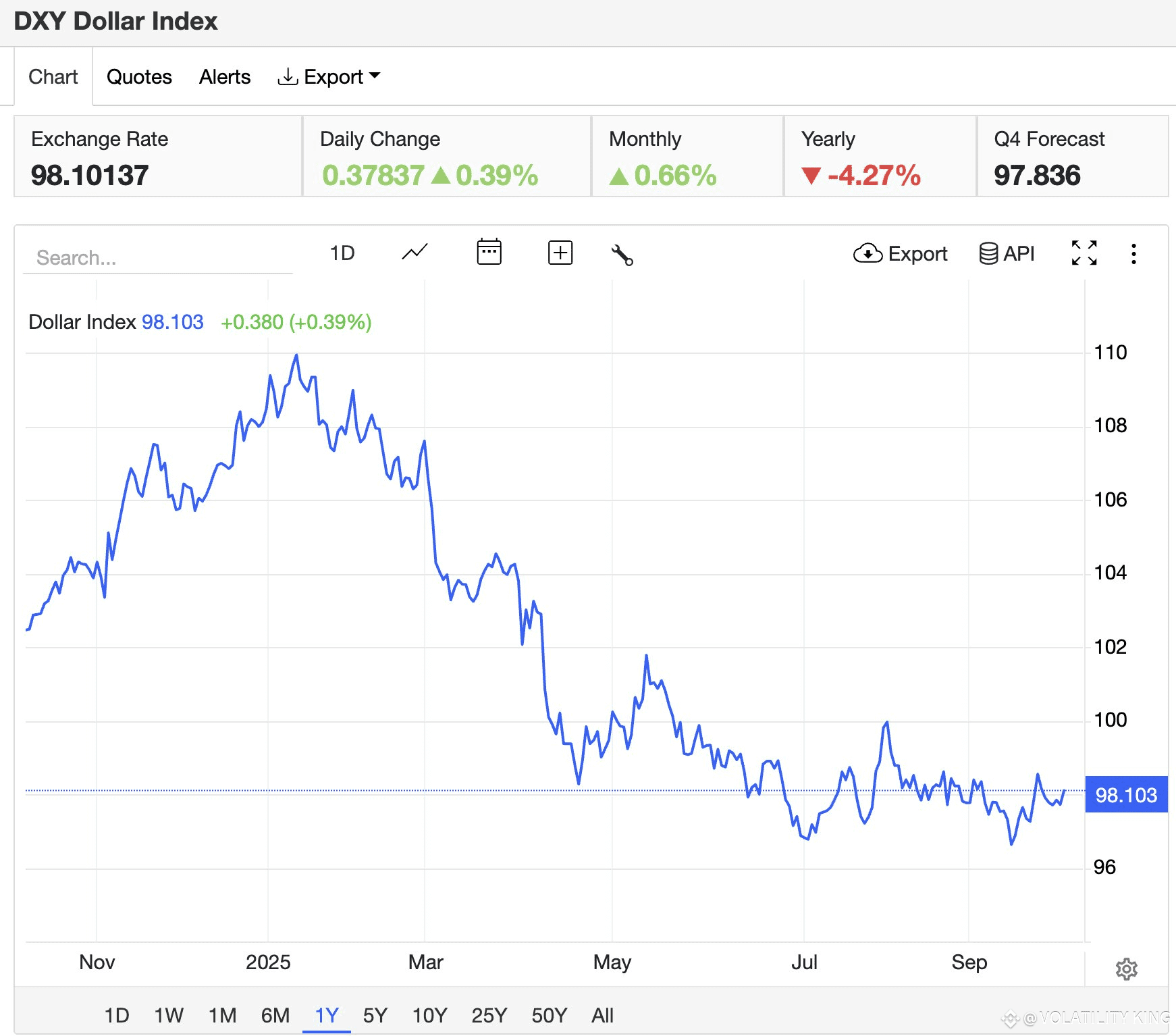Expand the Export dropdown in top menu
Image resolution: width=1176 pixels, height=1036 pixels.
tap(329, 77)
